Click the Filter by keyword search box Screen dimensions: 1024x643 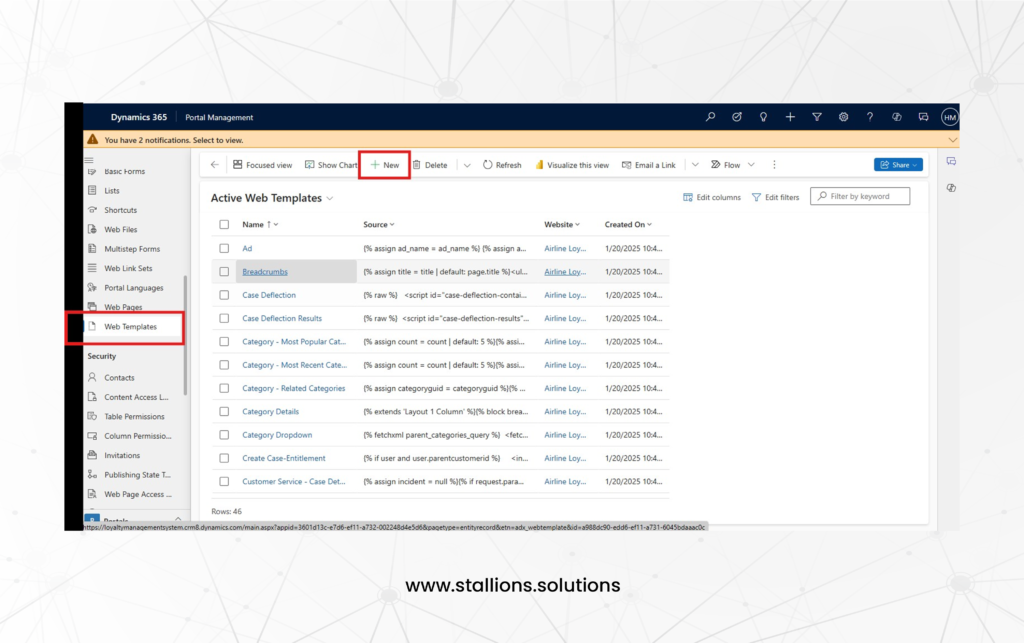tap(860, 196)
